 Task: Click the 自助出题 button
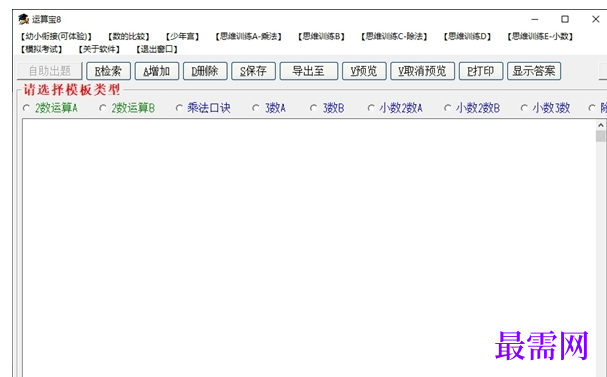tap(50, 71)
